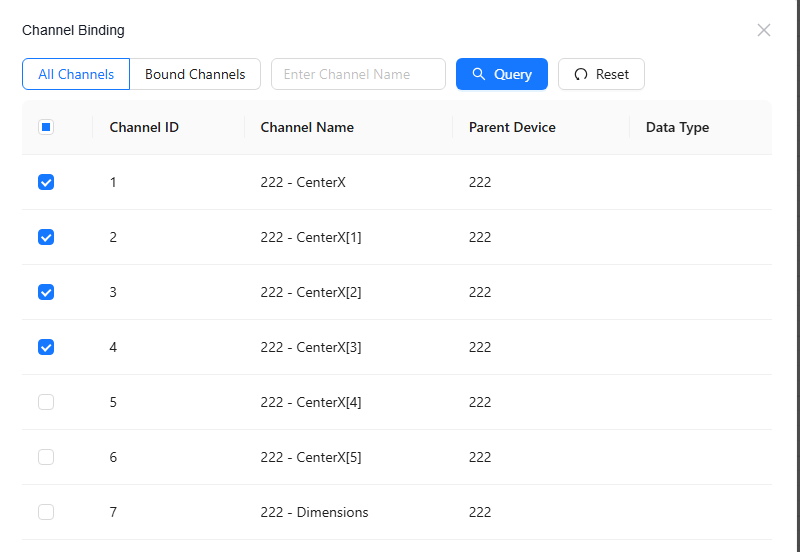Image resolution: width=800 pixels, height=552 pixels.
Task: Click the Channel ID column header
Action: click(144, 127)
